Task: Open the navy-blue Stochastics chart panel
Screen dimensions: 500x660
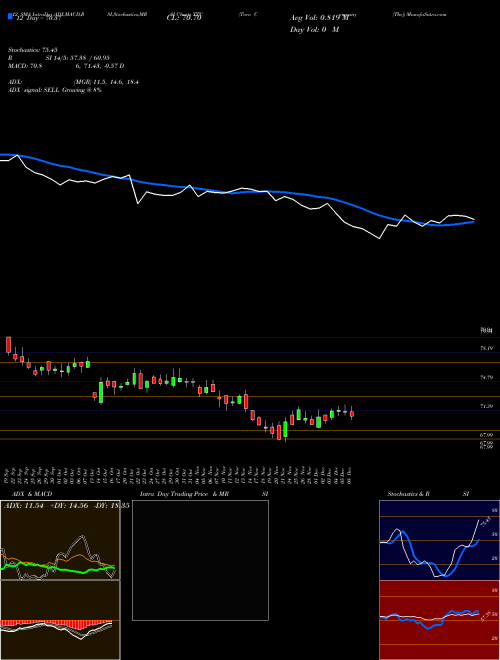Action: tap(439, 540)
